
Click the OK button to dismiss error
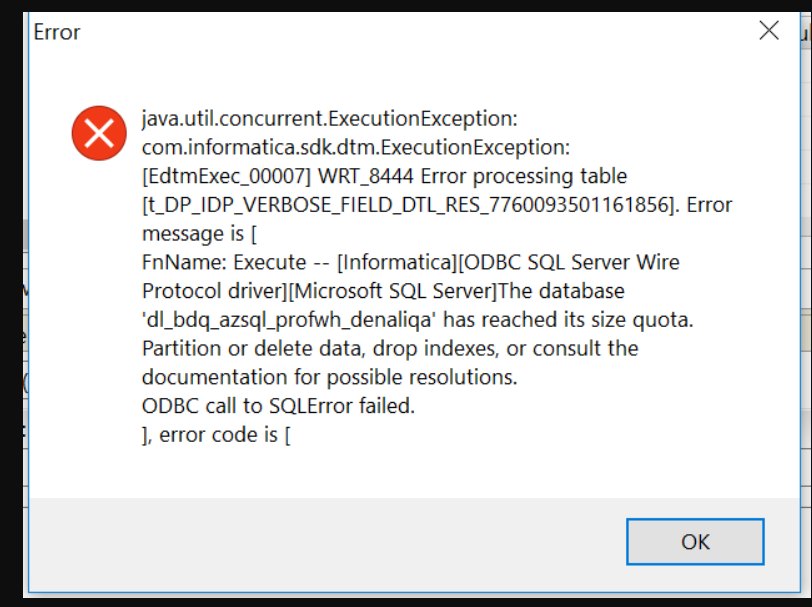(695, 542)
